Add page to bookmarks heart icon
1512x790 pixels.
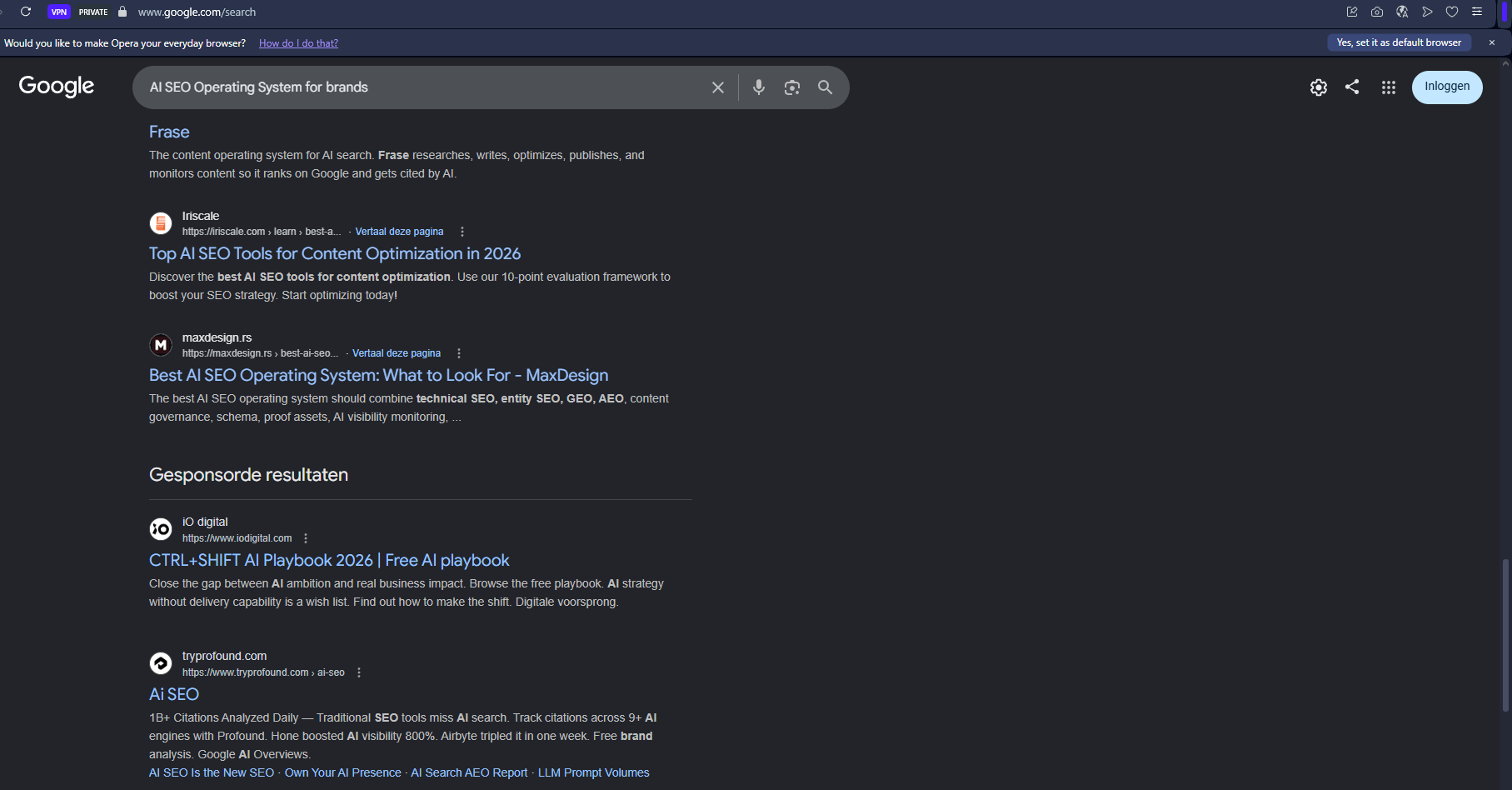(x=1452, y=12)
